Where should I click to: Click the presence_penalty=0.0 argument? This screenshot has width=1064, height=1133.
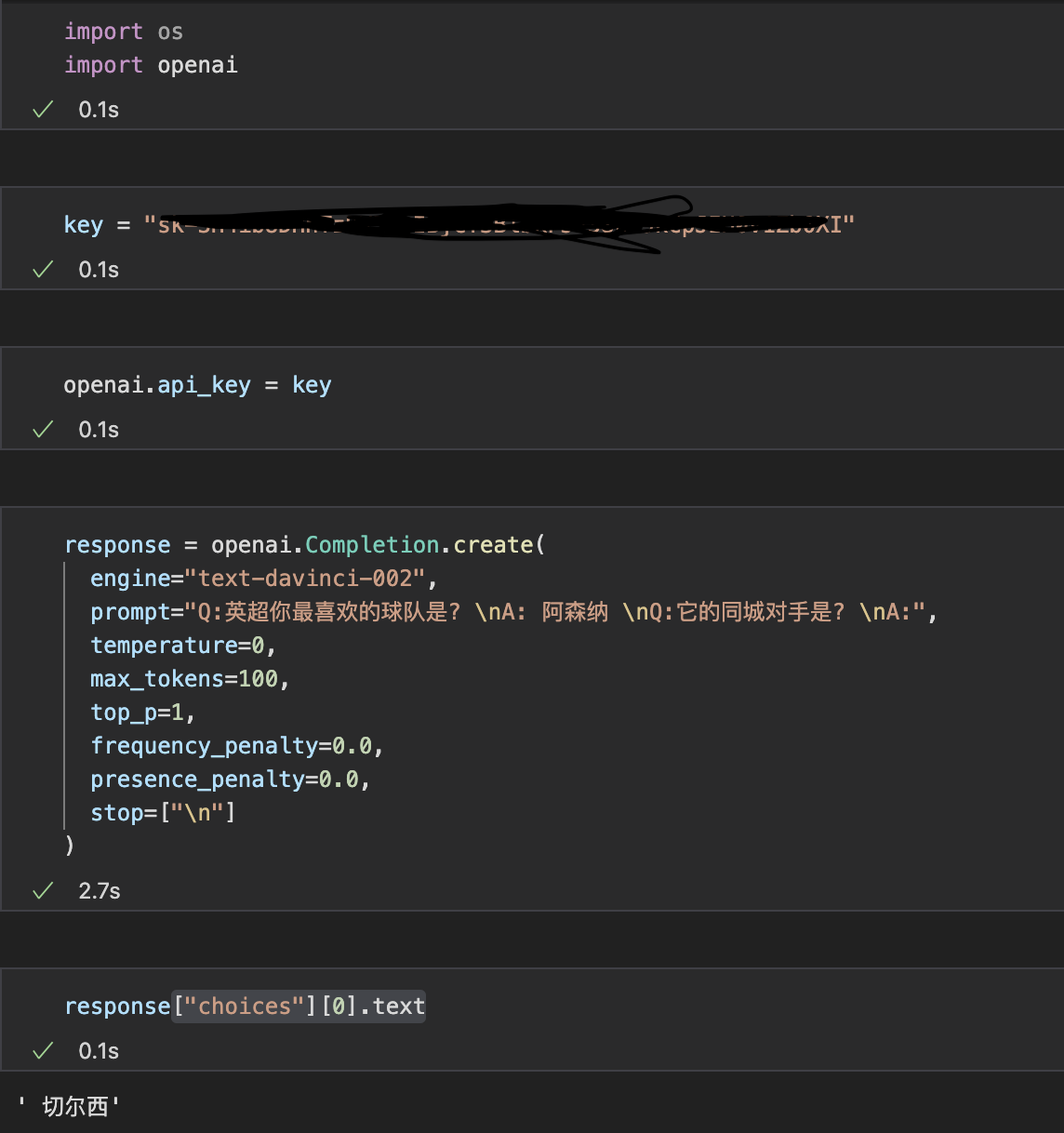pos(231,780)
